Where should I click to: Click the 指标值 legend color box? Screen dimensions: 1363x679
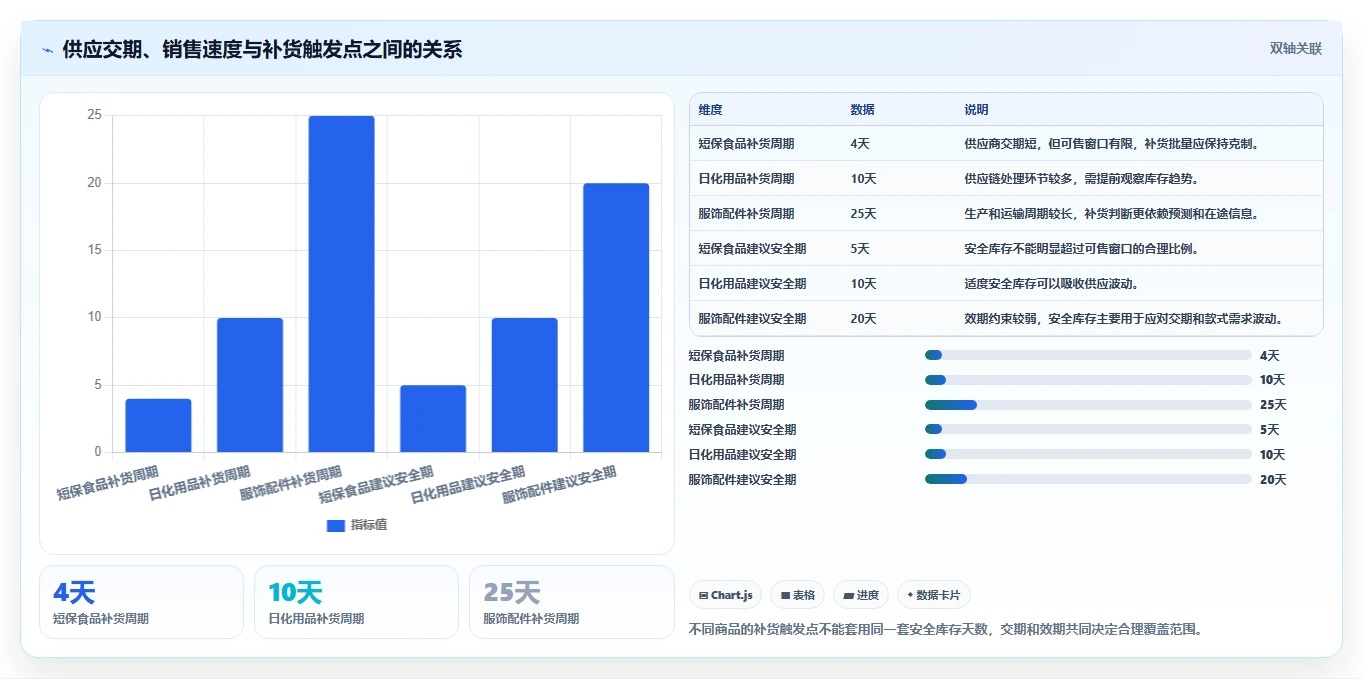click(336, 525)
